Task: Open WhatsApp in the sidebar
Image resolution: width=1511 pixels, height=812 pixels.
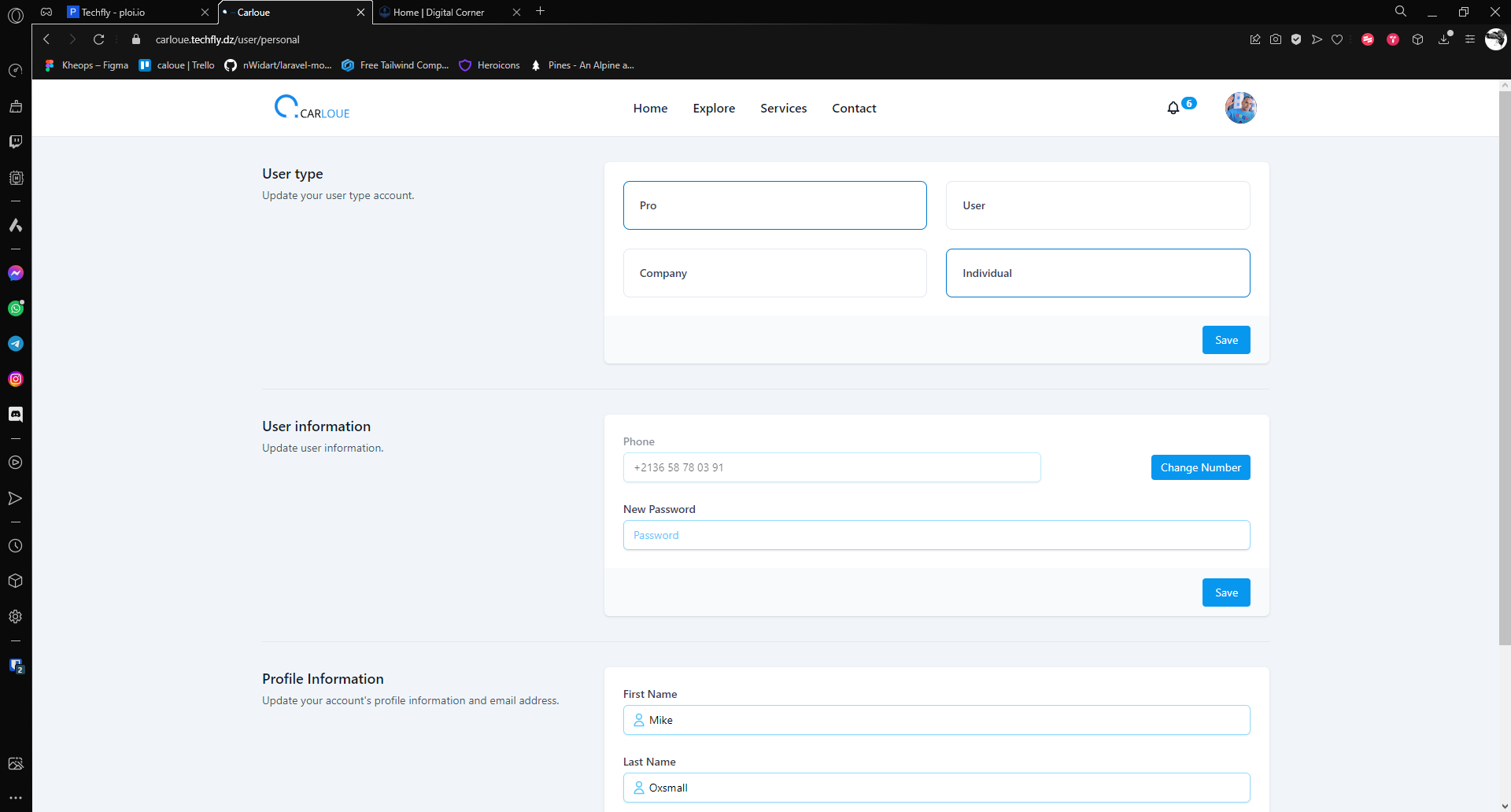Action: pos(16,308)
